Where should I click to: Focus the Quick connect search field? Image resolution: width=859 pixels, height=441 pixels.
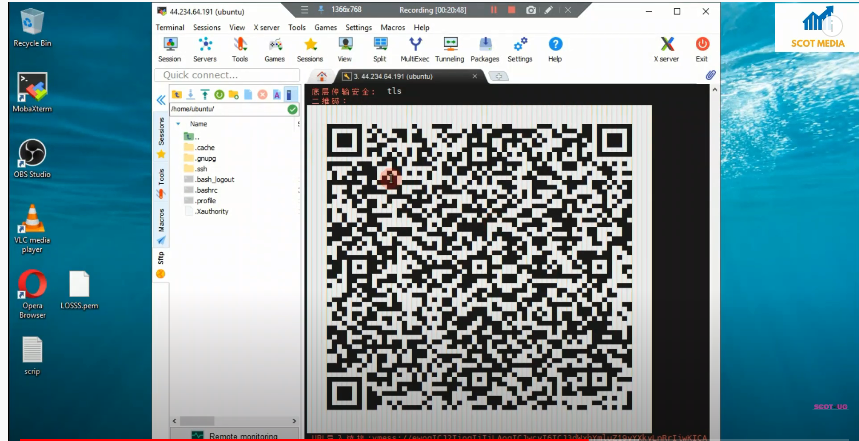pyautogui.click(x=227, y=75)
